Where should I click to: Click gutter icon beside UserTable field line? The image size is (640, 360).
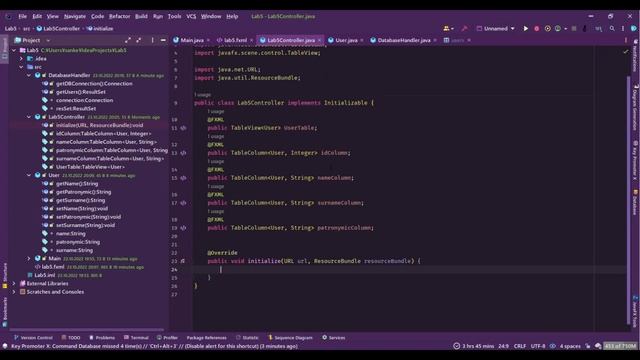[x=183, y=128]
